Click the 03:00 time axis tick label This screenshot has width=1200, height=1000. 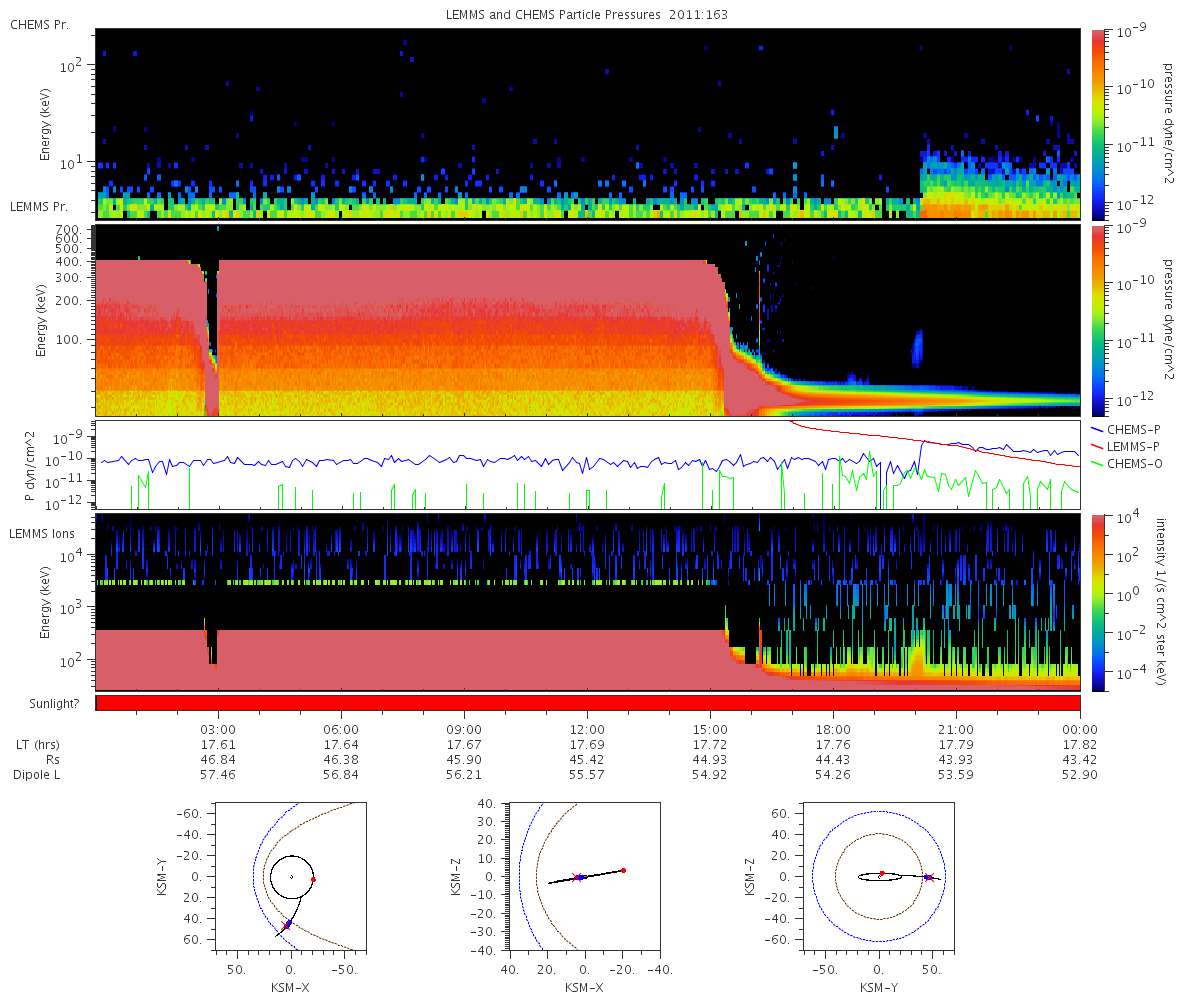coord(218,730)
